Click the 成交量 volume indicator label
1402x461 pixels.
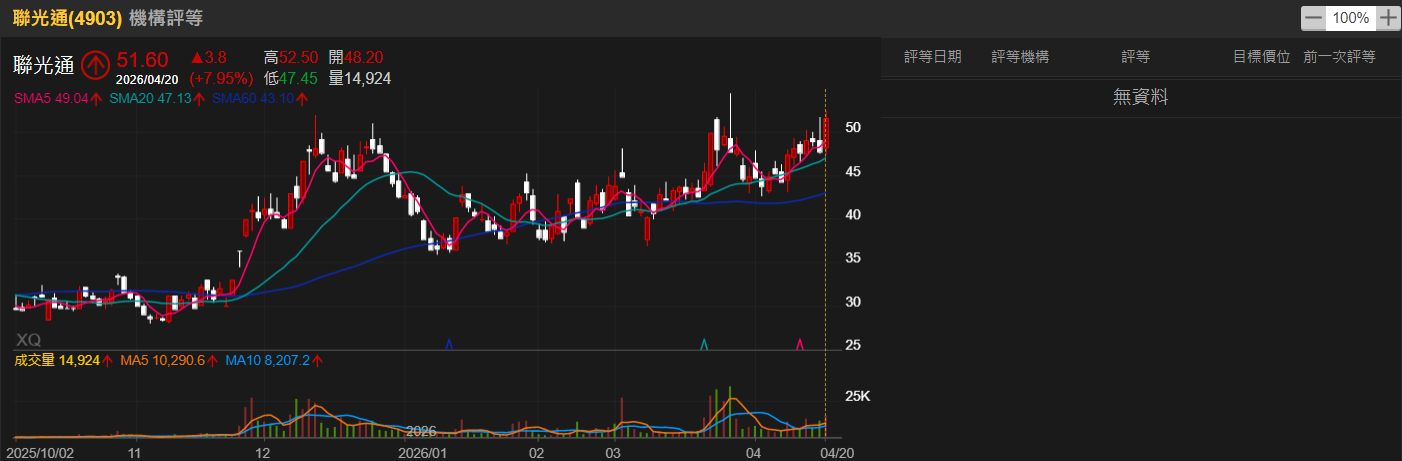click(56, 360)
